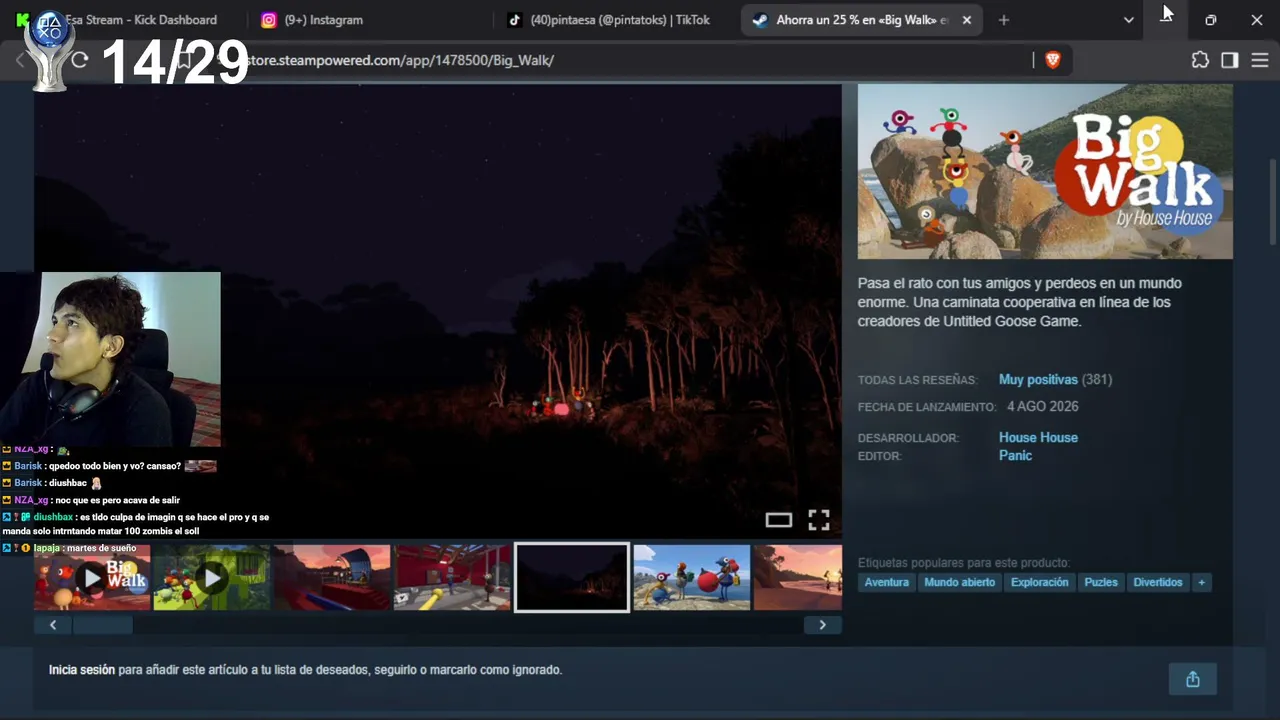Click the Big Walk header capsule image
The height and width of the screenshot is (720, 1280).
pyautogui.click(x=1045, y=172)
